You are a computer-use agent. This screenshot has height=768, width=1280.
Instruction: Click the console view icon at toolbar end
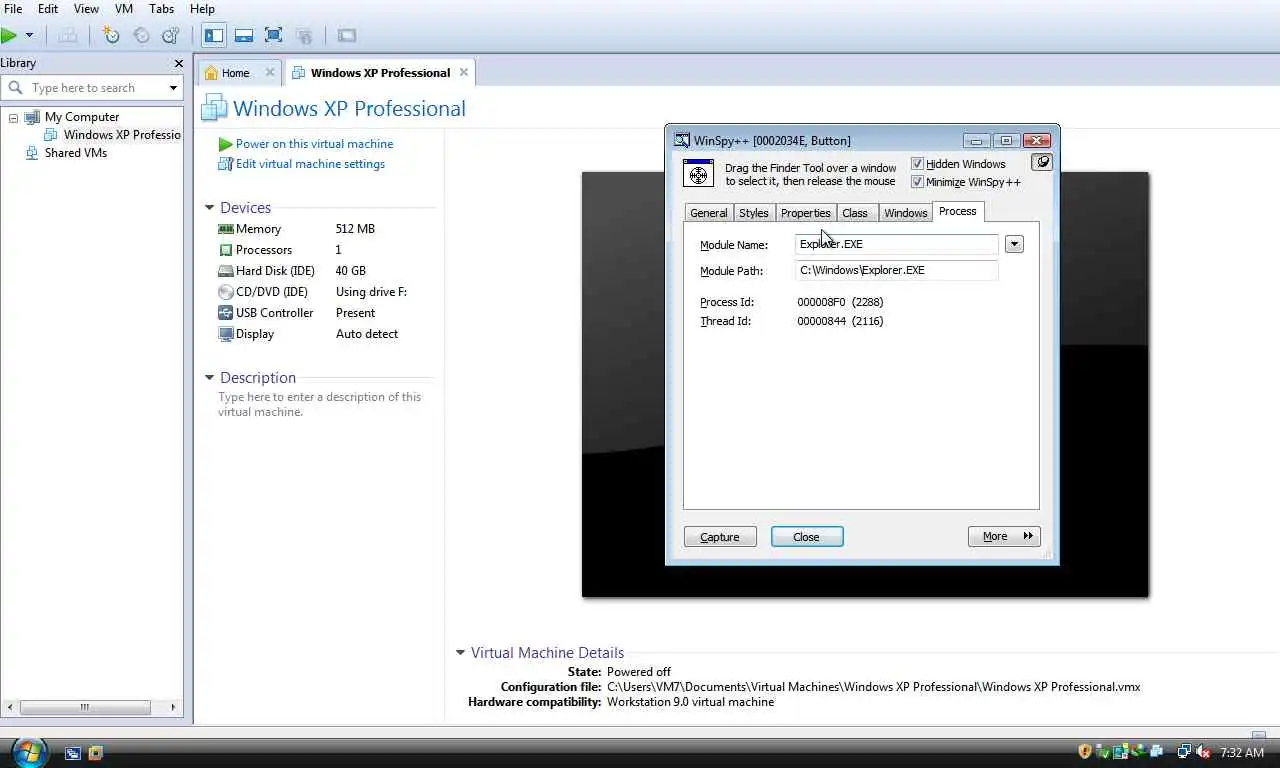click(347, 35)
